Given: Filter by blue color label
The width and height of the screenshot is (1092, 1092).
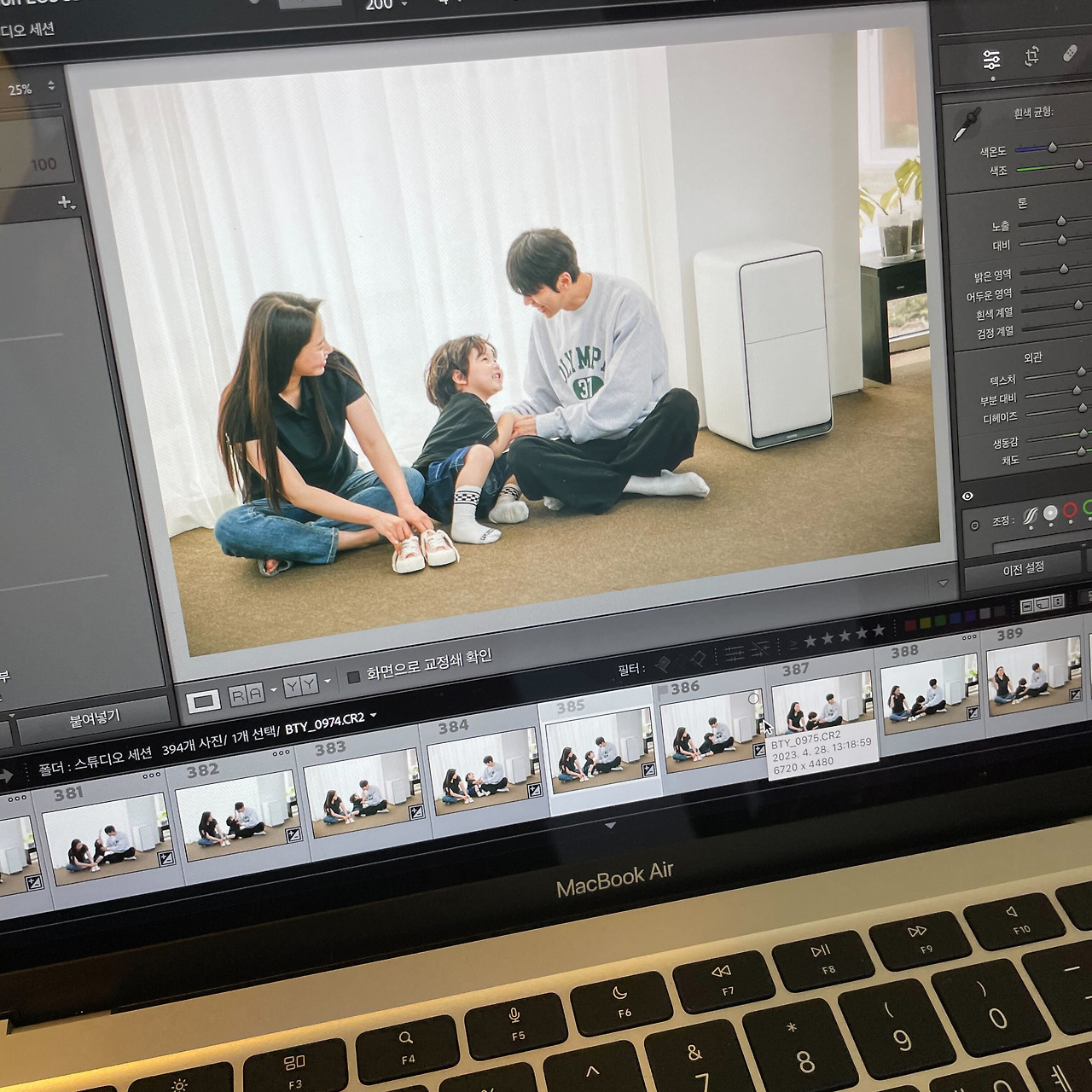Looking at the screenshot, I should pos(956,619).
